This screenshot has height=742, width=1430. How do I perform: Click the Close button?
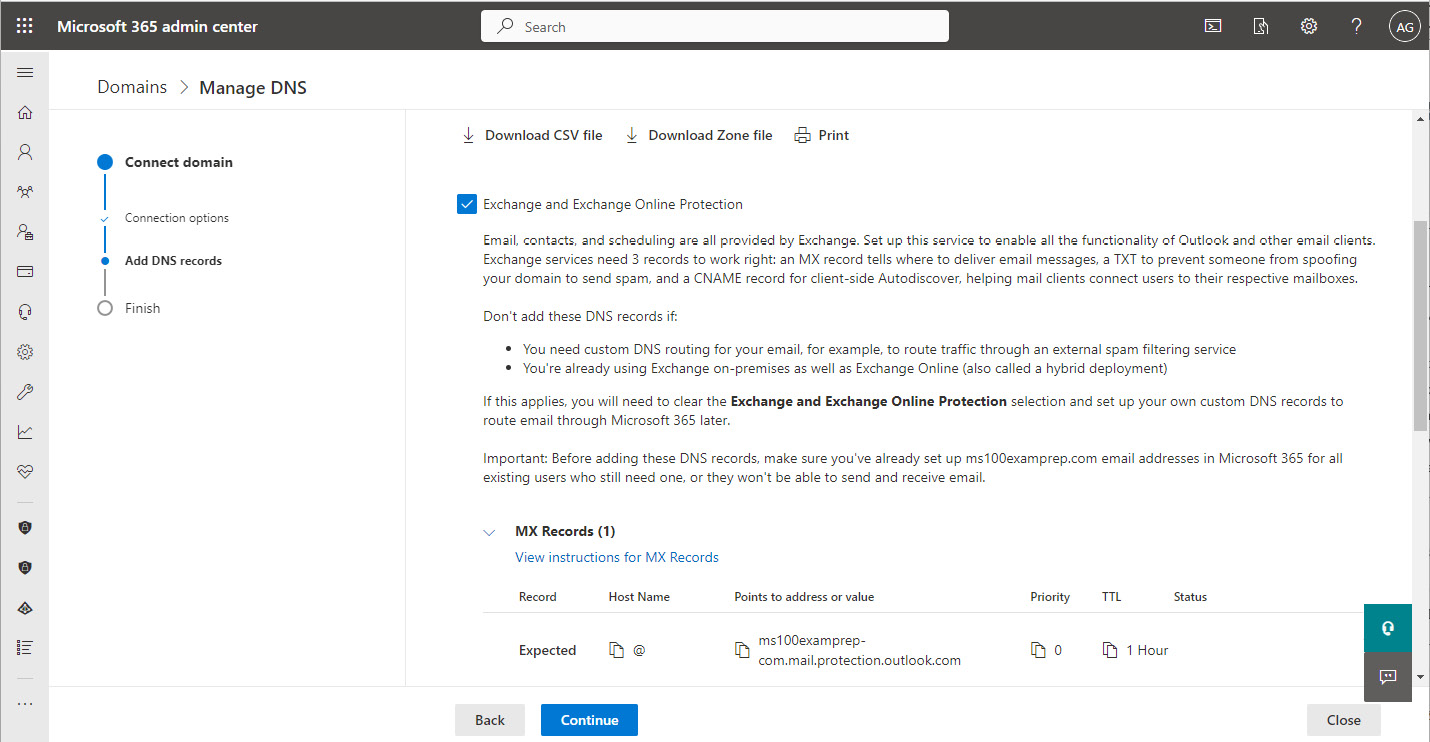[x=1344, y=720]
